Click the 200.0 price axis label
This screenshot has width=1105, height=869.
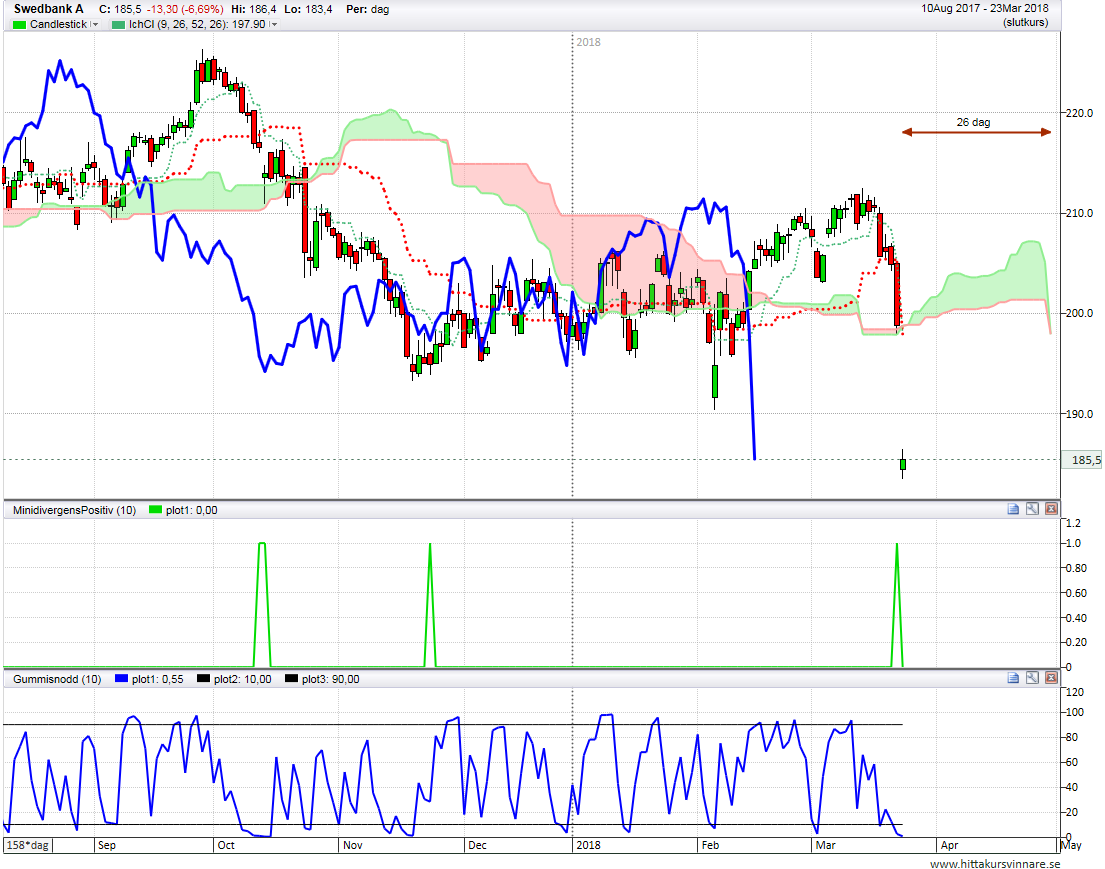tap(1080, 314)
